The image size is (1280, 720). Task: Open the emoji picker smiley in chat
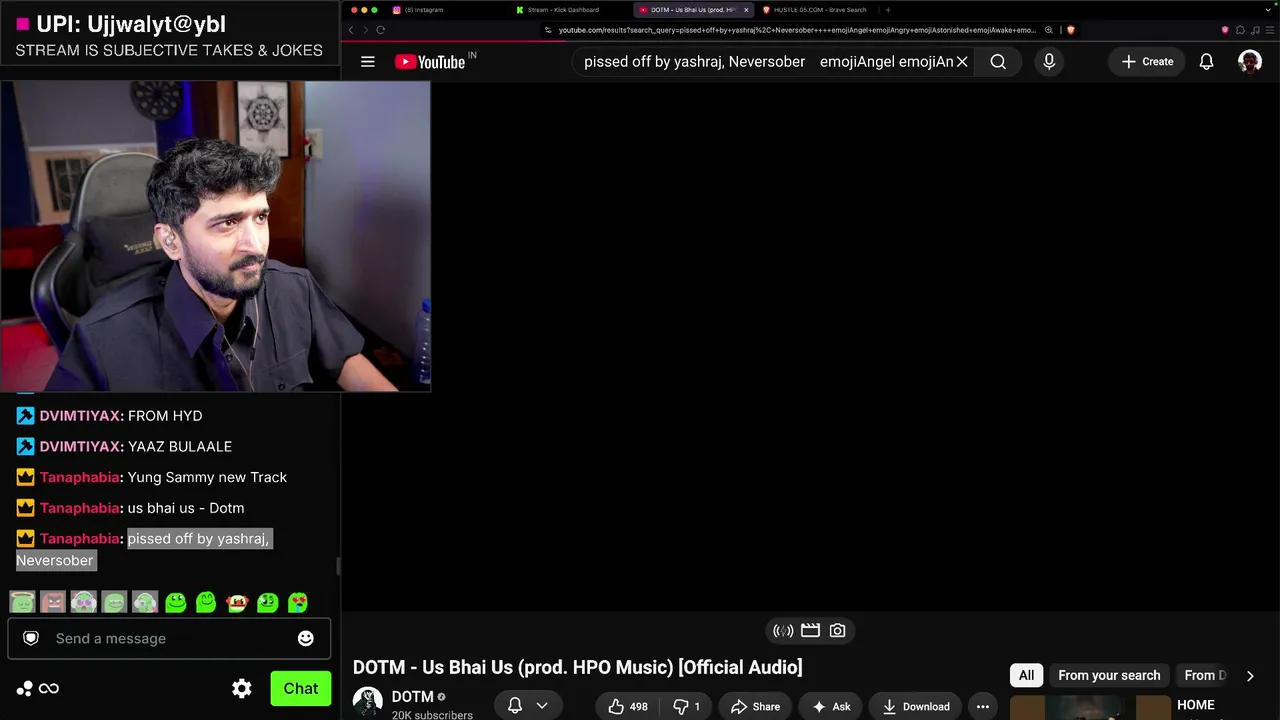(306, 638)
